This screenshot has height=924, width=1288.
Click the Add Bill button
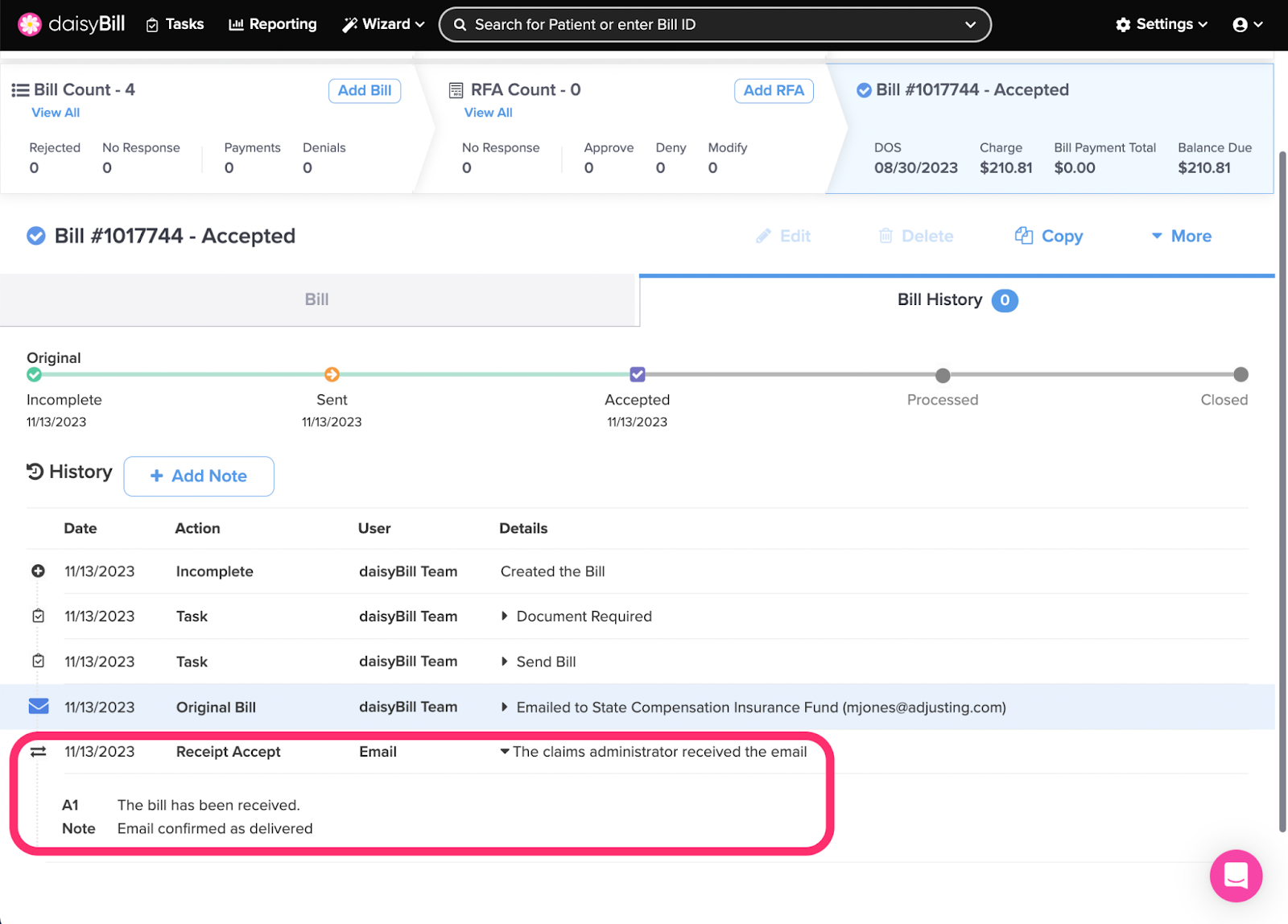(365, 91)
